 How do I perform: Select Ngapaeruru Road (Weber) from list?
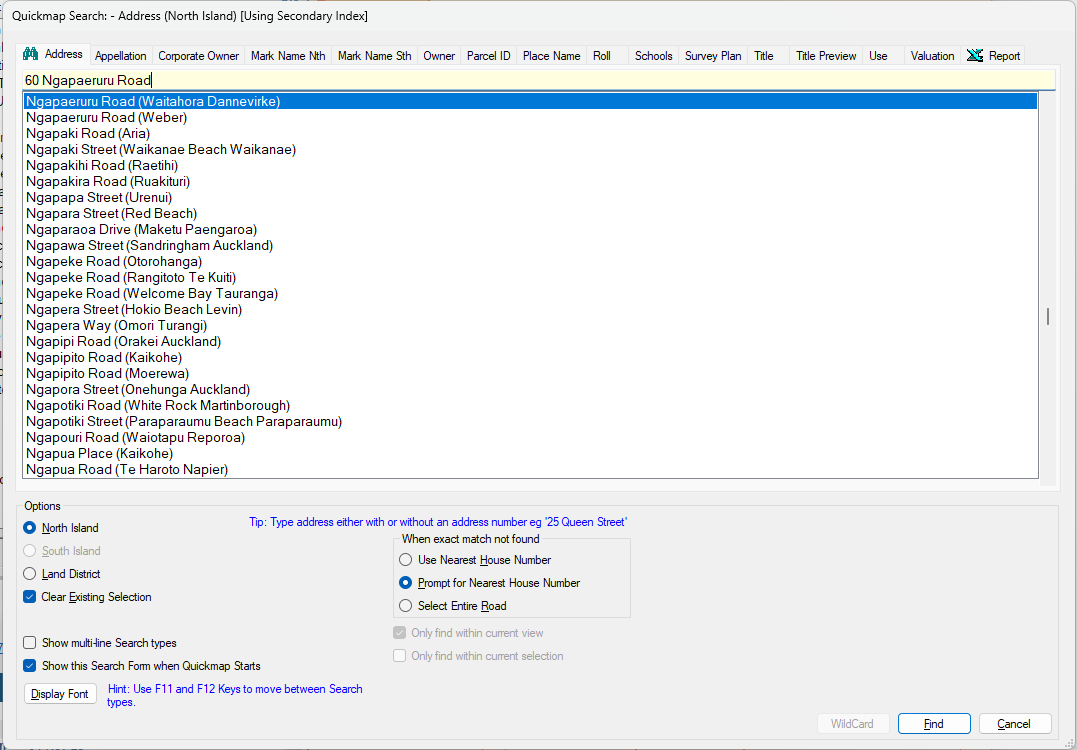pos(107,118)
